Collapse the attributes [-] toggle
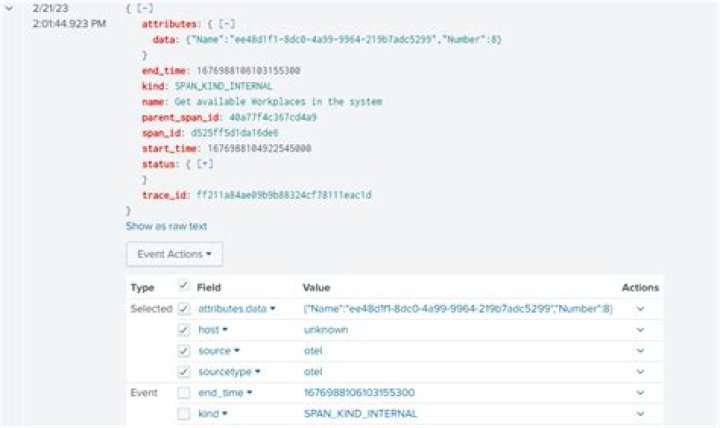This screenshot has height=428, width=720. (226, 24)
